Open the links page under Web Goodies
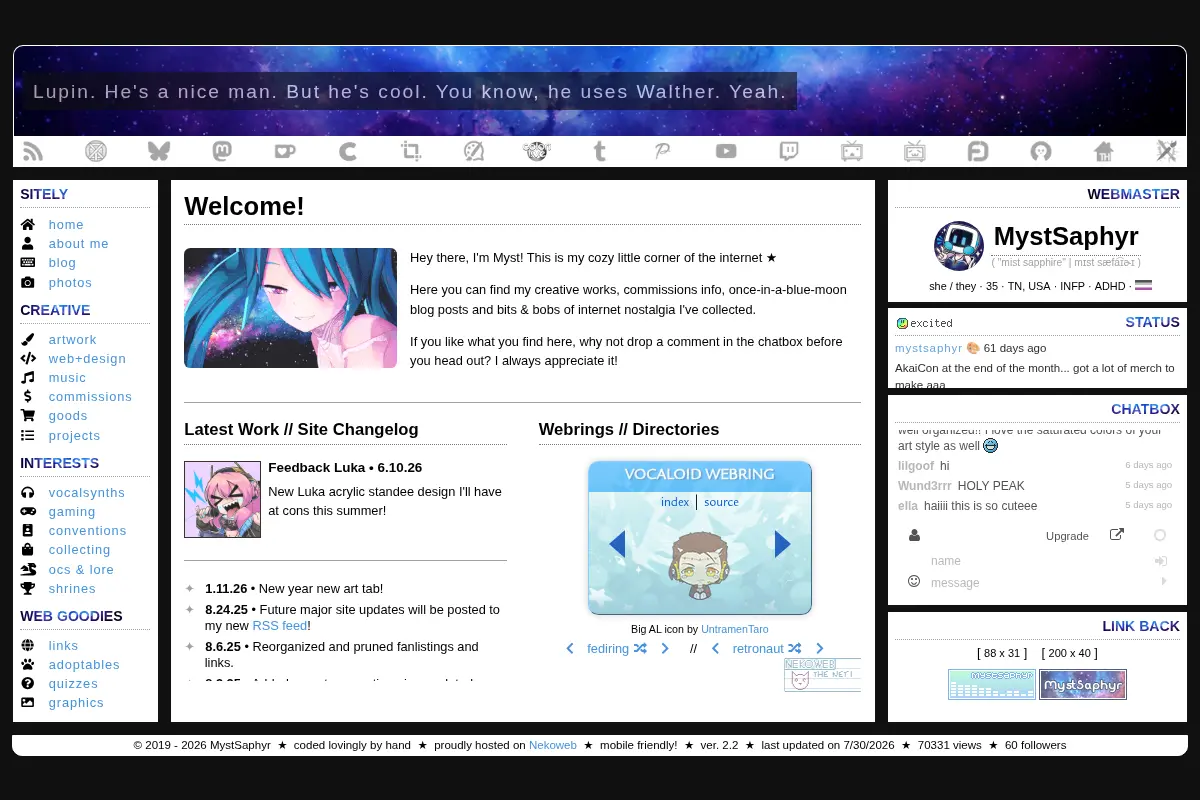Viewport: 1200px width, 800px height. (x=63, y=646)
